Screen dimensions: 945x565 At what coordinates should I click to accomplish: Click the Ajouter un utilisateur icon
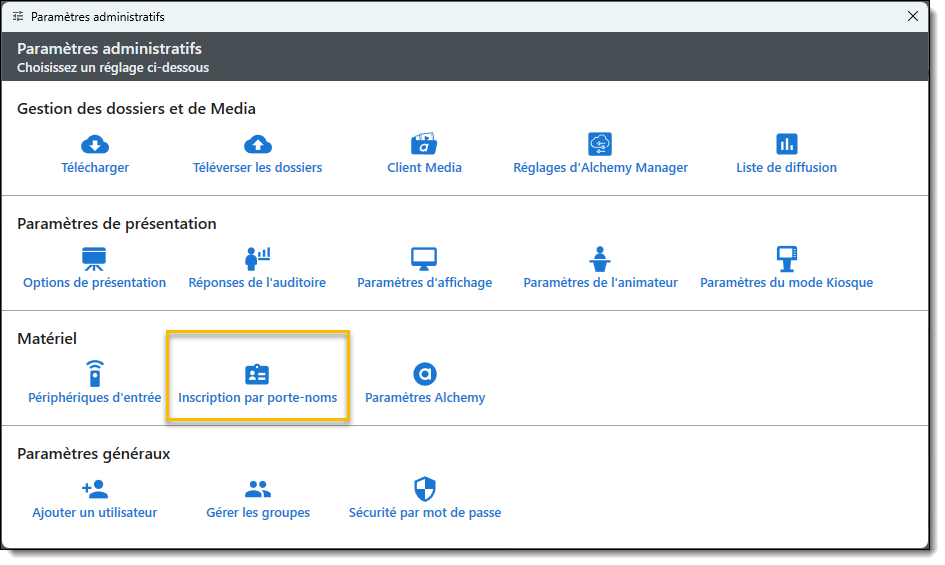[94, 489]
